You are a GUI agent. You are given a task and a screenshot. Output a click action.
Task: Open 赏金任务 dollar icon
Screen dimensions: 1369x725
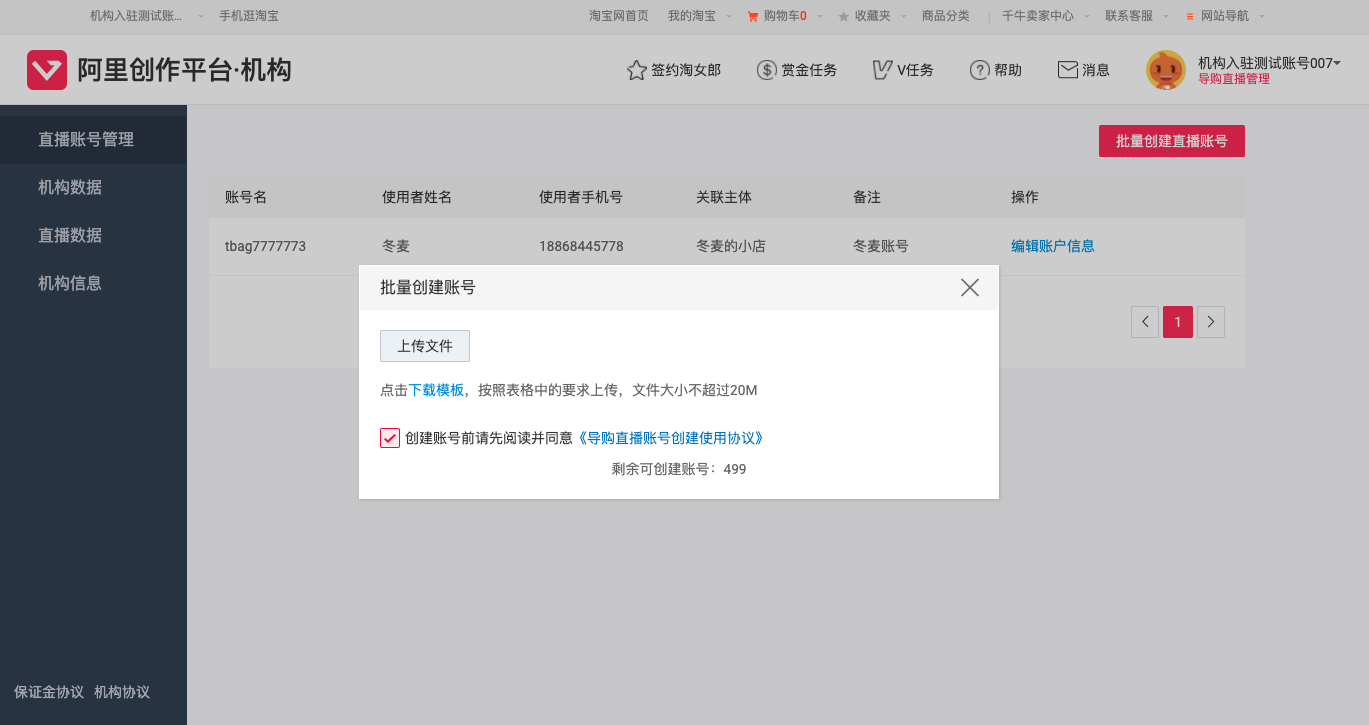coord(766,70)
